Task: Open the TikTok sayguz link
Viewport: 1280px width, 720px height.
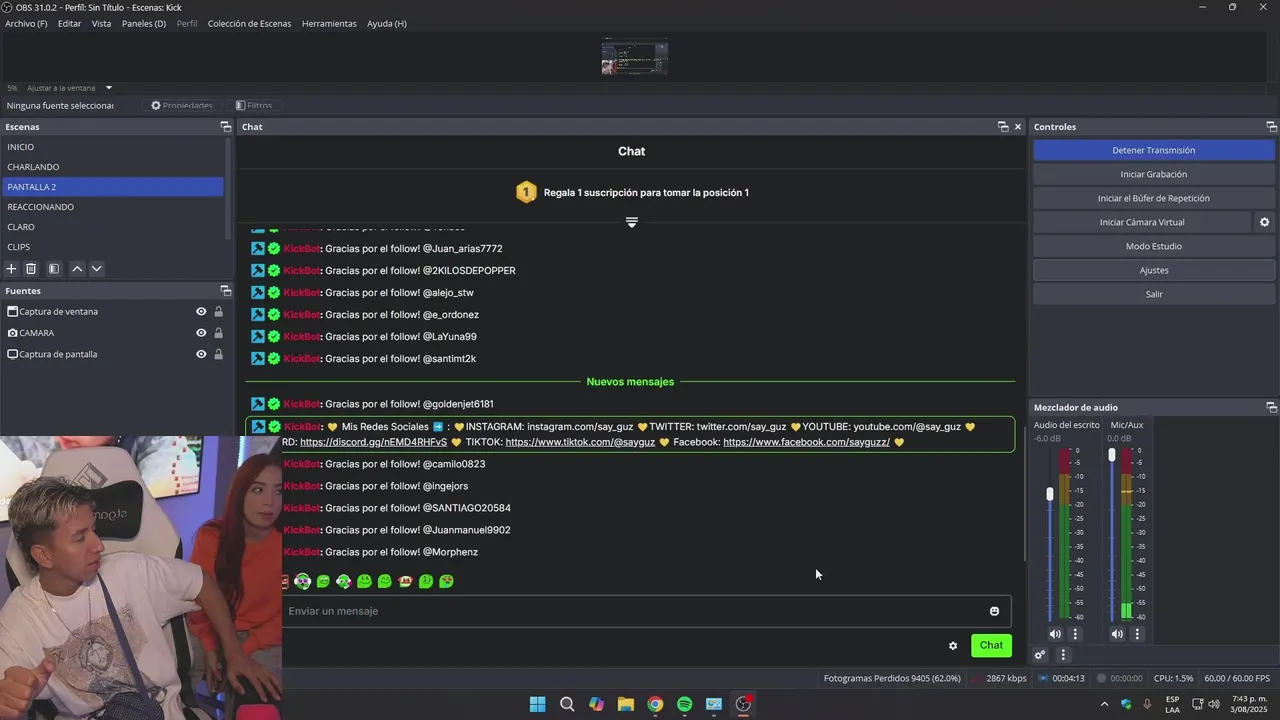Action: click(x=580, y=442)
